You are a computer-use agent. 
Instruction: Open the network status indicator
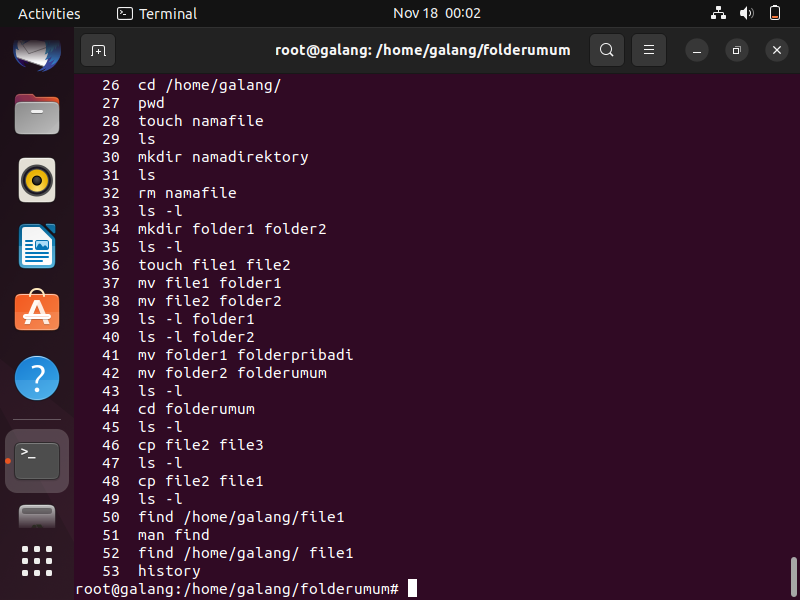click(x=718, y=13)
